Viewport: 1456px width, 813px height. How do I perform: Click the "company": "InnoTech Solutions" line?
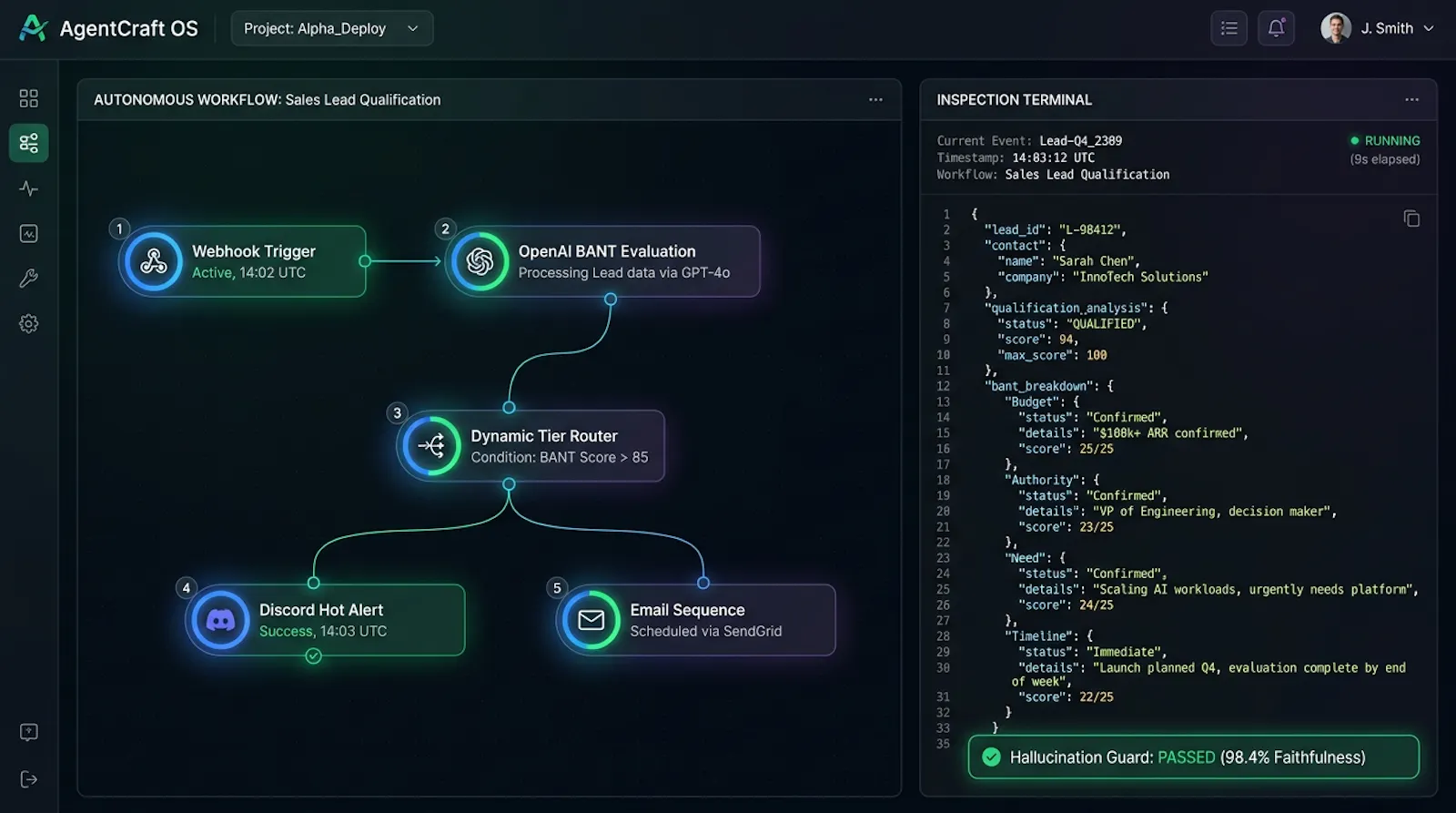coord(1103,277)
